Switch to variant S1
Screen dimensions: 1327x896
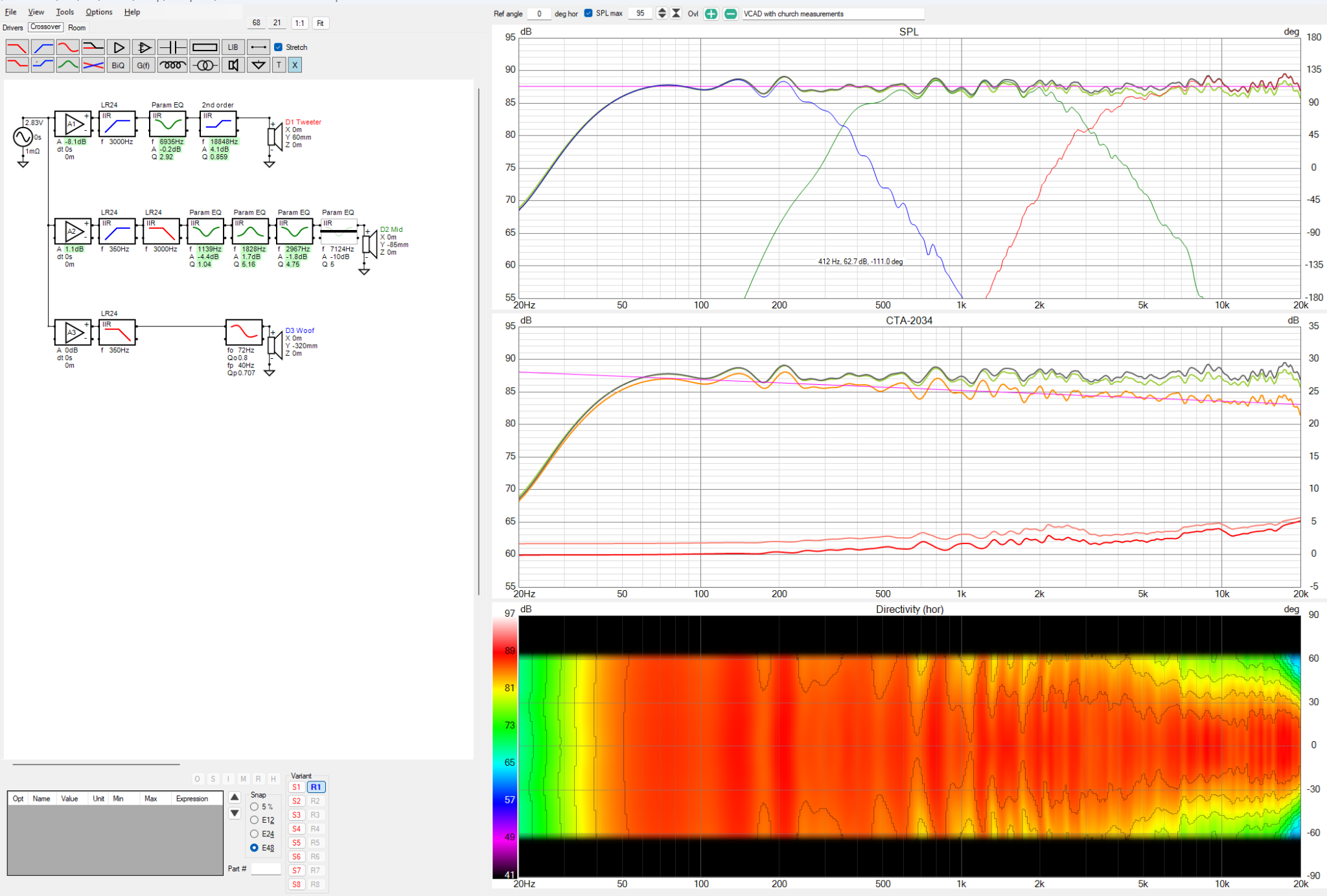tap(296, 787)
